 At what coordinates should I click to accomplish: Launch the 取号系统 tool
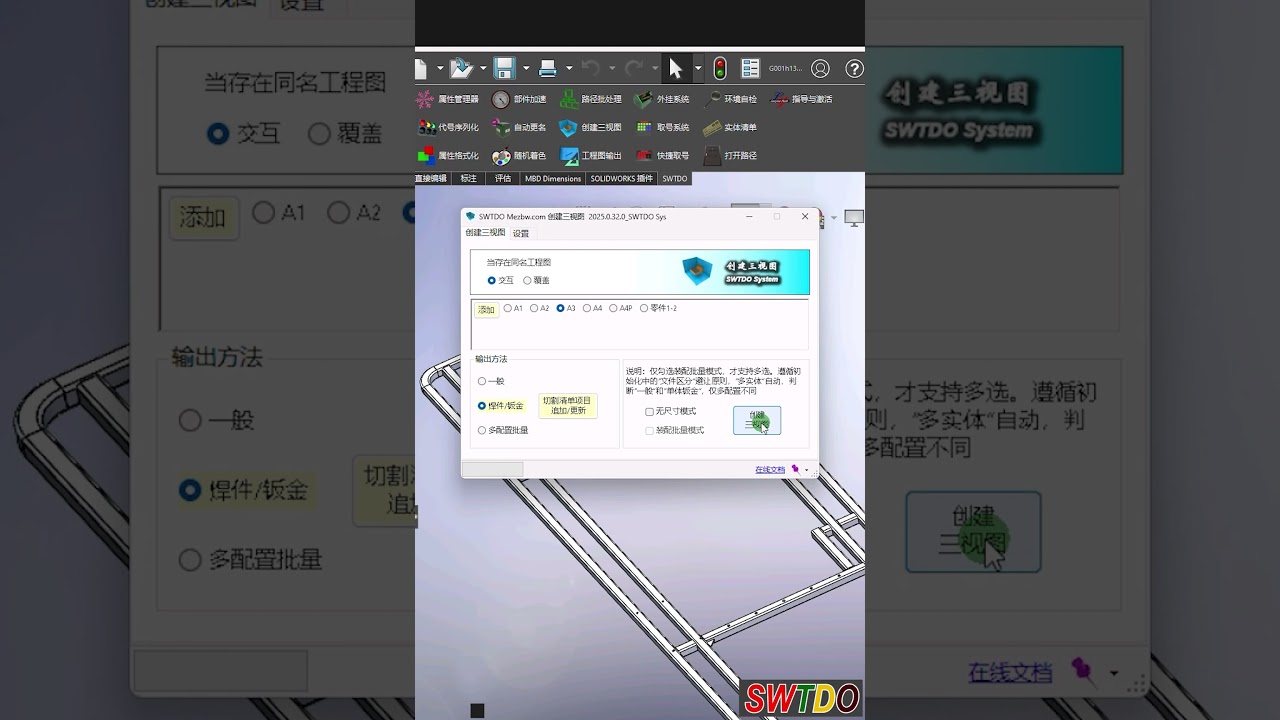[662, 127]
